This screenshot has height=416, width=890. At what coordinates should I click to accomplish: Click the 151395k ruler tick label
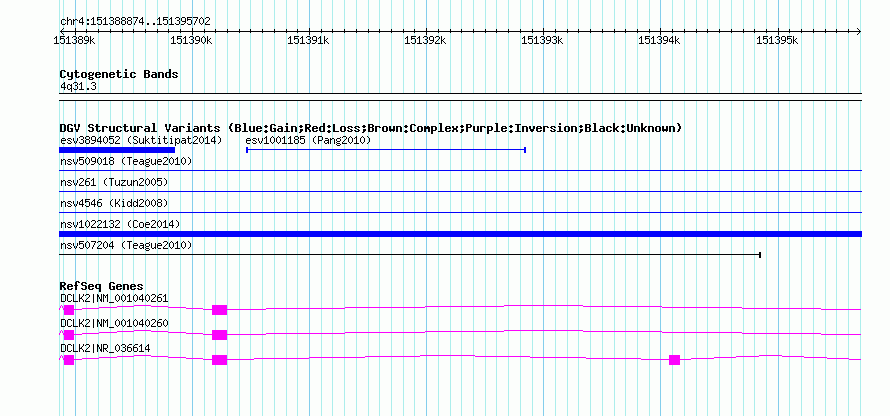(x=777, y=40)
